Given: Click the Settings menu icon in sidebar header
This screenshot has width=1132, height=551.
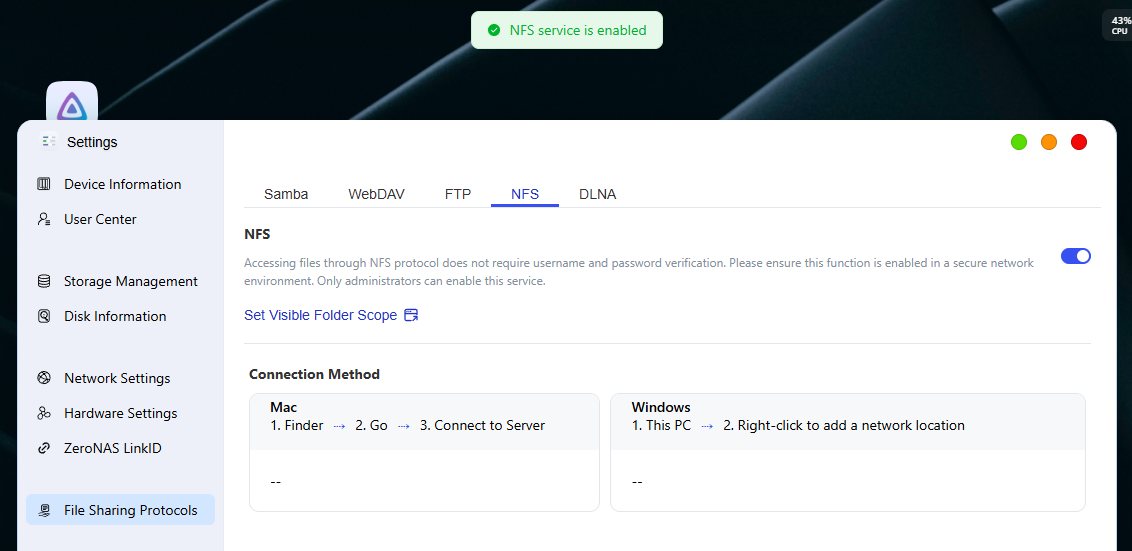Looking at the screenshot, I should (49, 142).
